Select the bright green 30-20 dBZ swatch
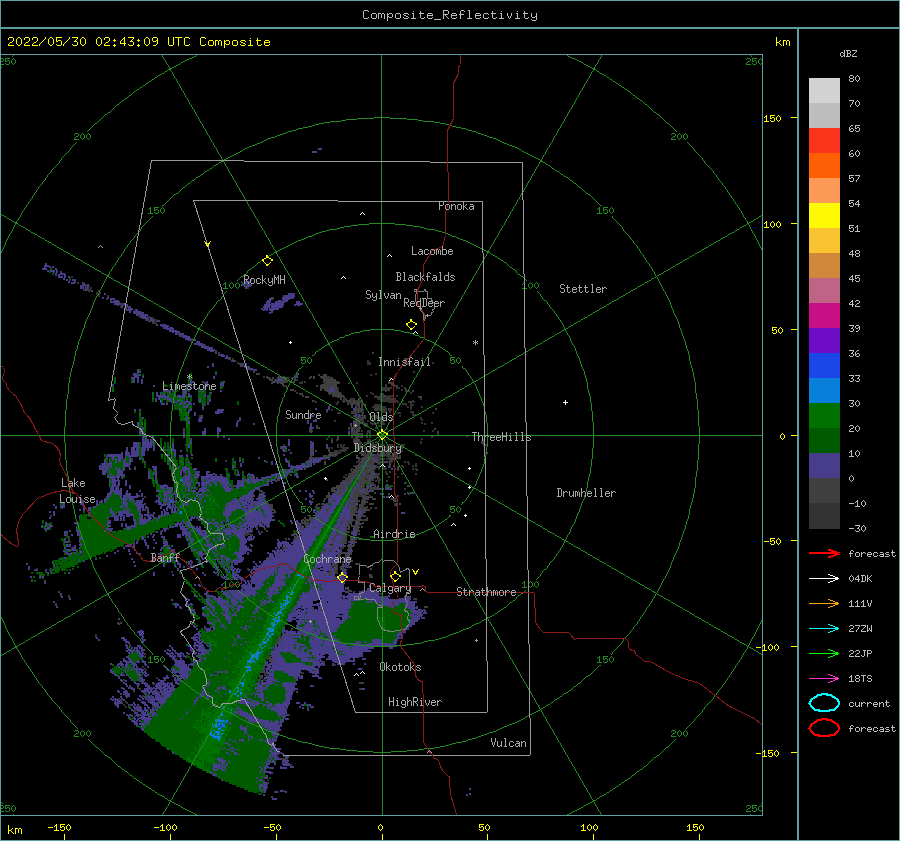The height and width of the screenshot is (841, 900). pyautogui.click(x=824, y=416)
